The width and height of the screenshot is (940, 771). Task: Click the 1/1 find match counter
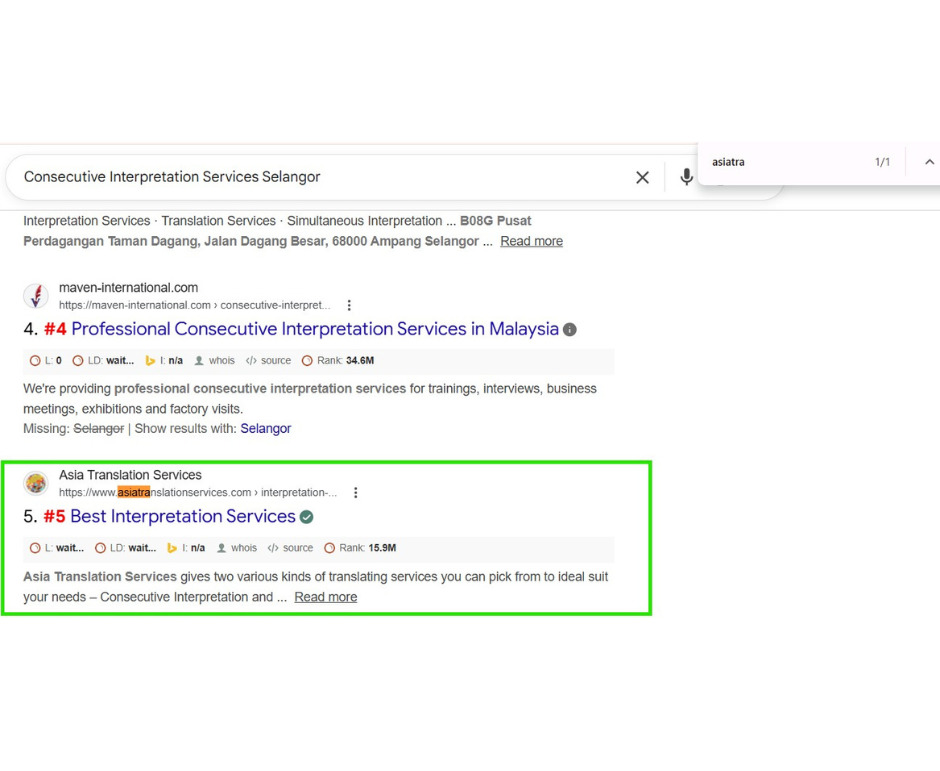[x=882, y=162]
